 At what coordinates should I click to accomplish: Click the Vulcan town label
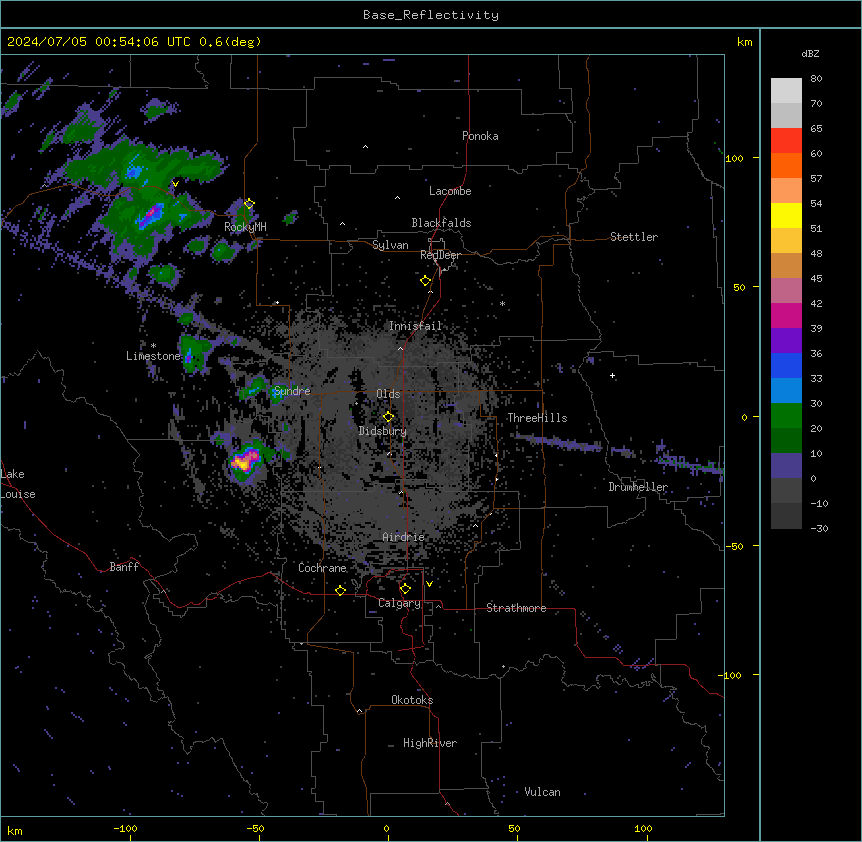543,792
